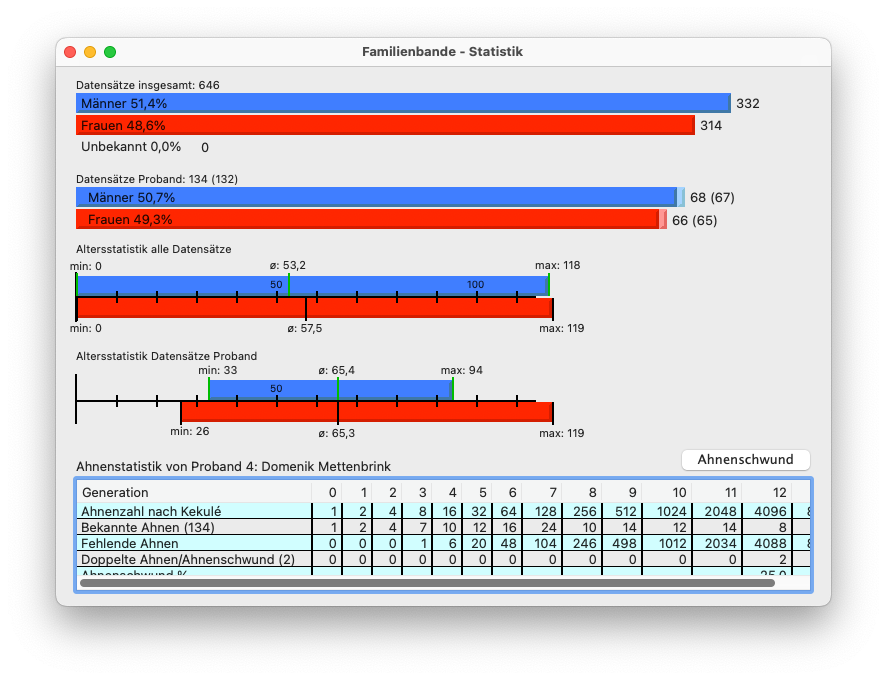This screenshot has width=887, height=680.
Task: Close the Statistik window
Action: (70, 52)
